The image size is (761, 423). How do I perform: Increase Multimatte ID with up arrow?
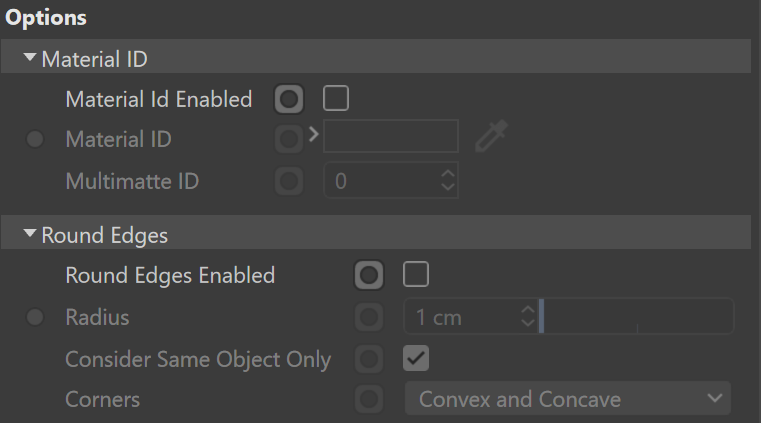(x=447, y=174)
